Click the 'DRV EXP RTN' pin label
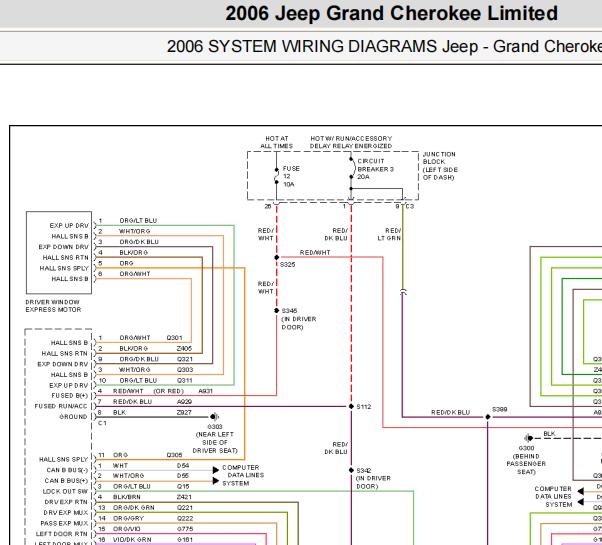602x545 pixels. [66, 502]
